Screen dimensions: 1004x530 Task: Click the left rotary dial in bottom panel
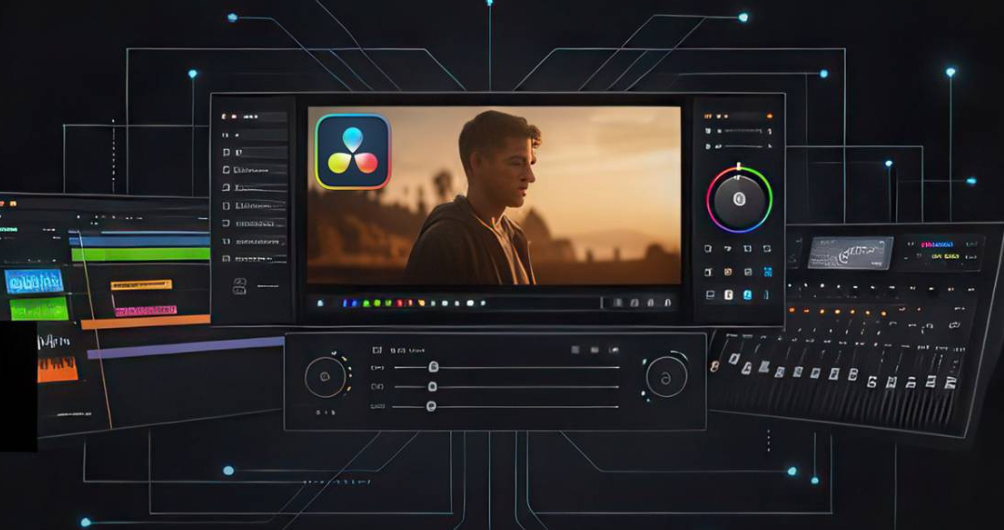point(324,377)
